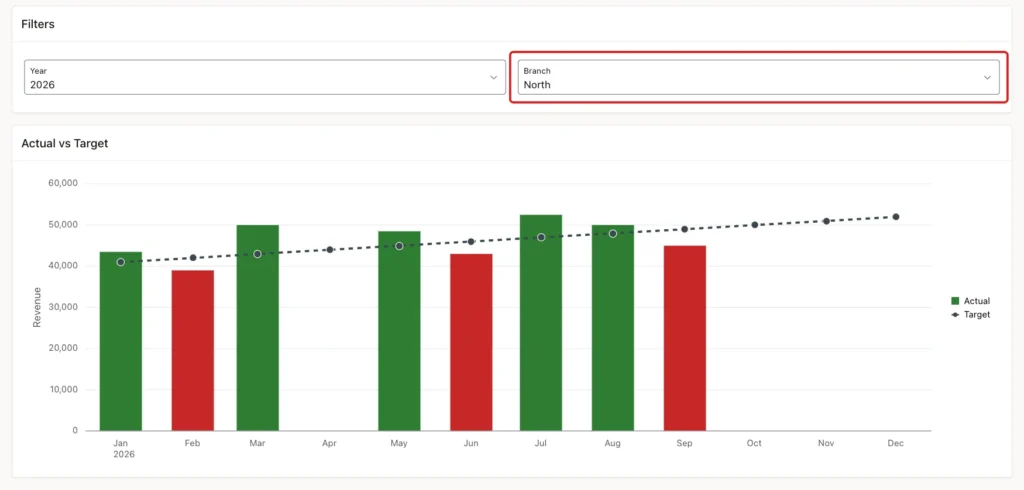Click the Apr x-axis label

(x=330, y=443)
